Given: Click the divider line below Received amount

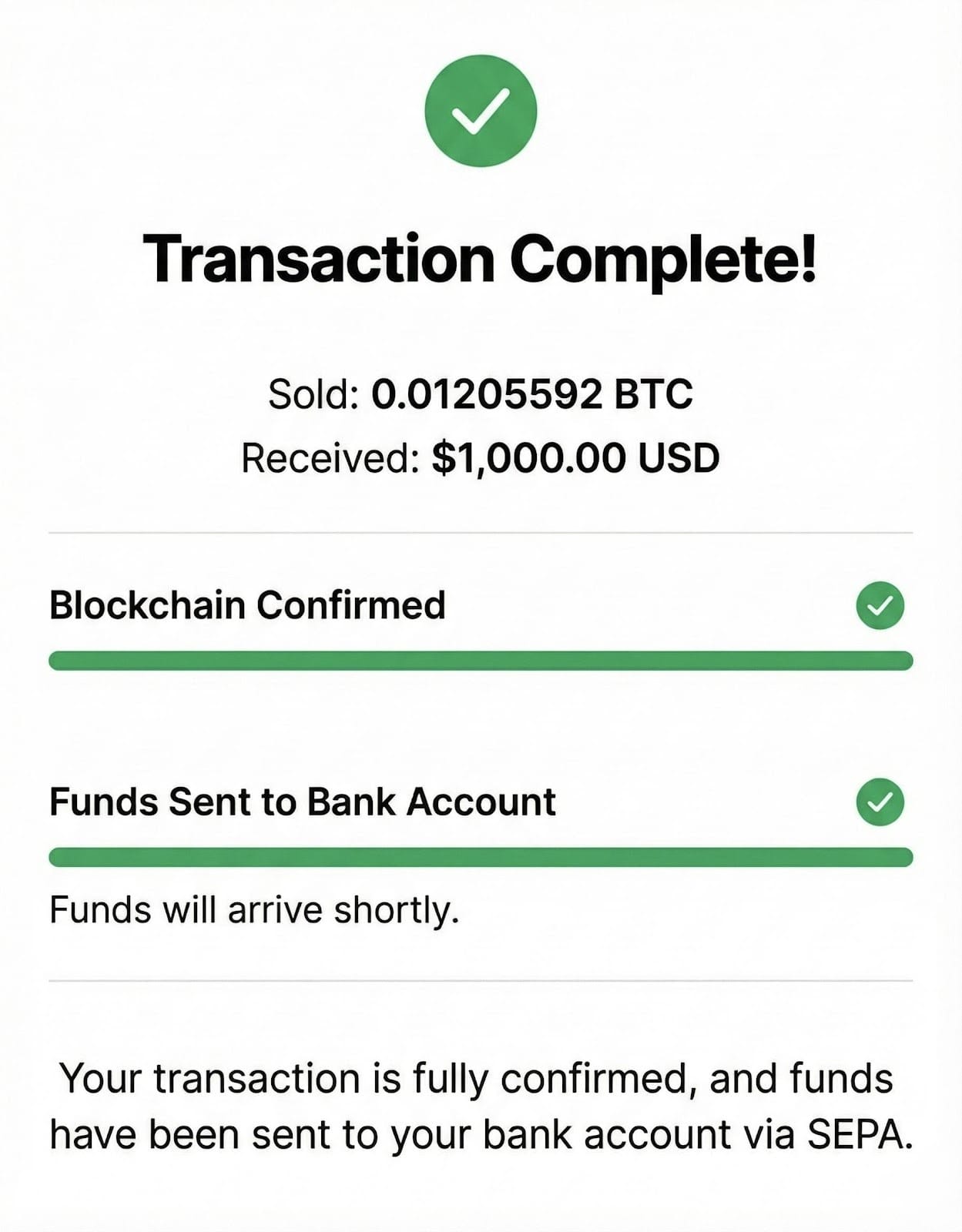Looking at the screenshot, I should [481, 532].
